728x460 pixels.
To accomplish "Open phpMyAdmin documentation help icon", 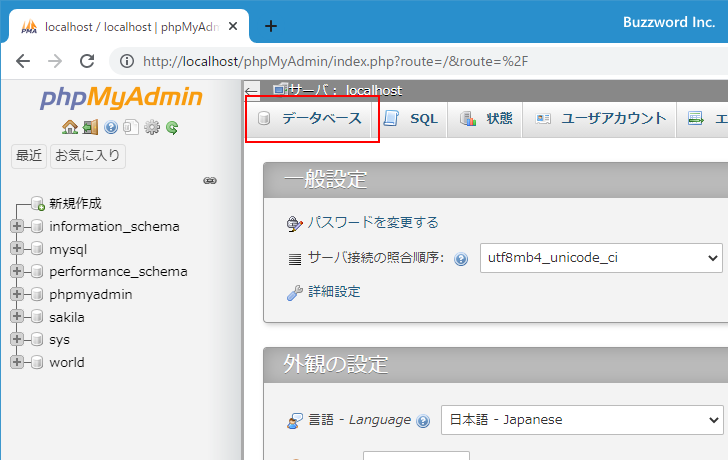I will coord(111,127).
